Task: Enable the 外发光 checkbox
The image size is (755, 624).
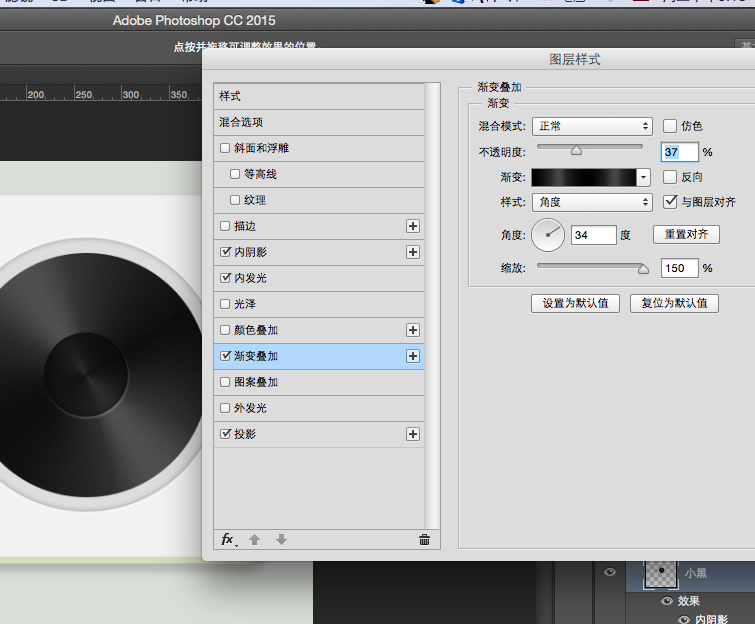Action: 225,408
